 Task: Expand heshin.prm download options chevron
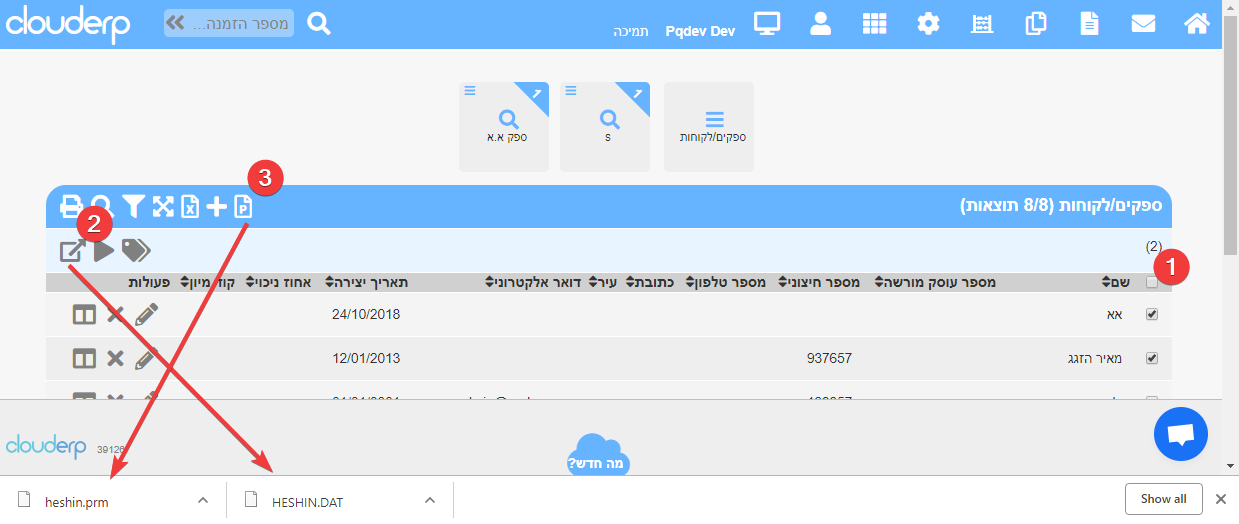click(202, 500)
